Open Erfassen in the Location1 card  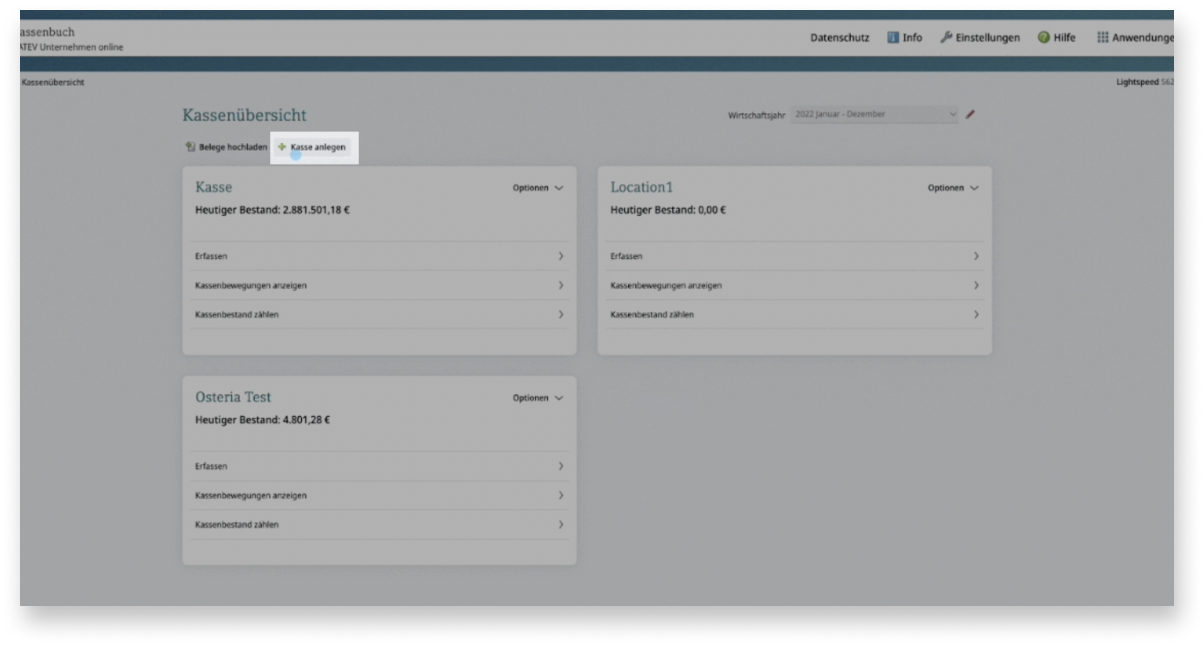point(795,256)
